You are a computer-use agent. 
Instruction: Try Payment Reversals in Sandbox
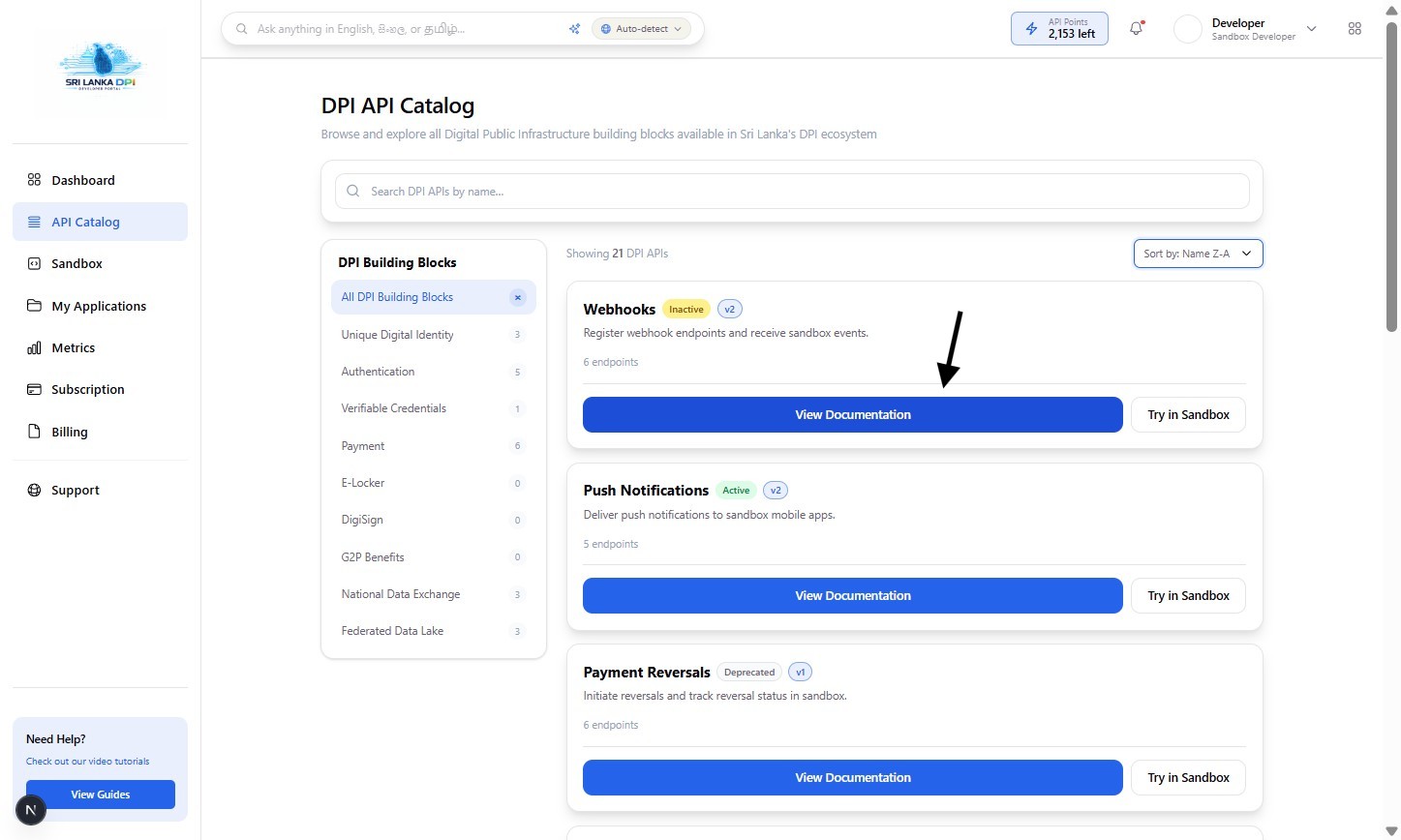click(1188, 777)
